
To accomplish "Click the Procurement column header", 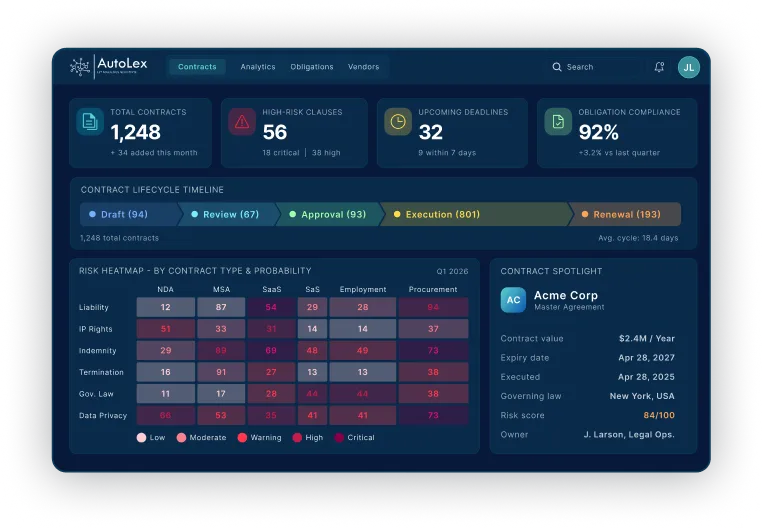I will 433,290.
